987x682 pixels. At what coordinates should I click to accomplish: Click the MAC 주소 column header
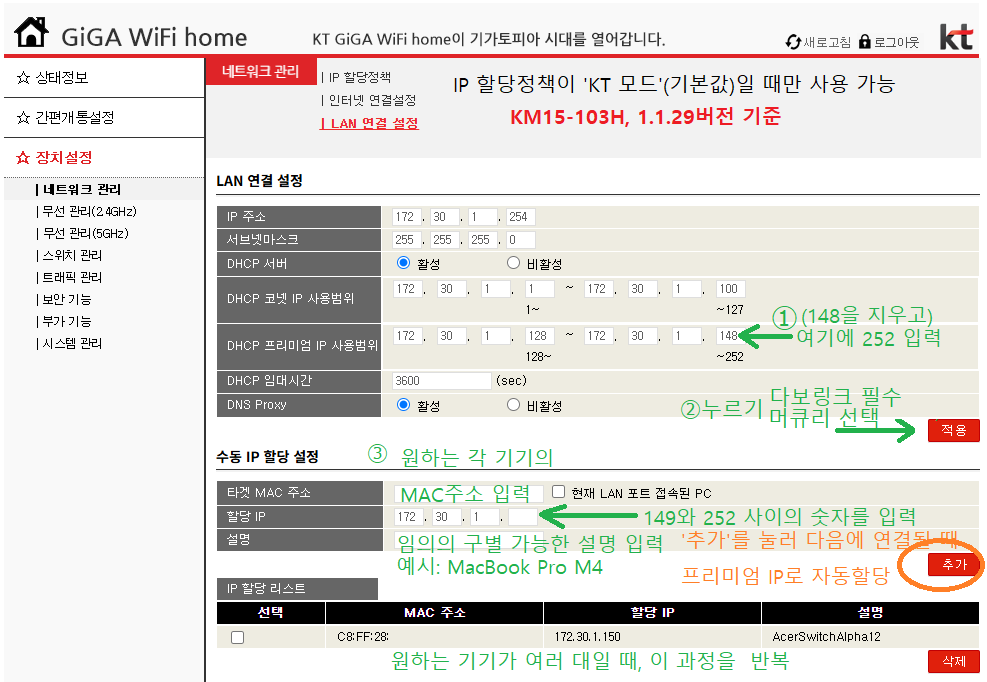tap(434, 612)
